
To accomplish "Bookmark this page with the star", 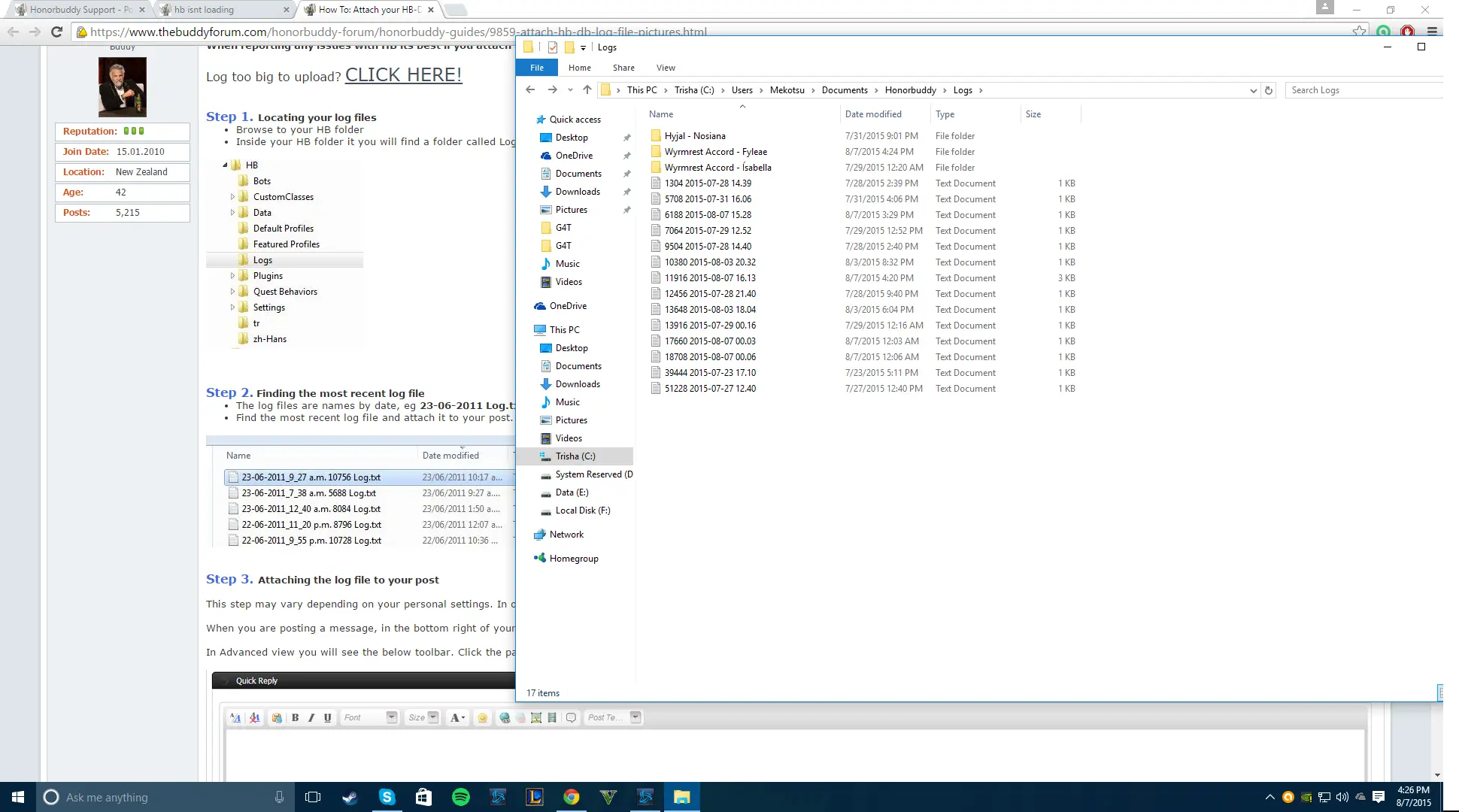I will [x=1359, y=32].
